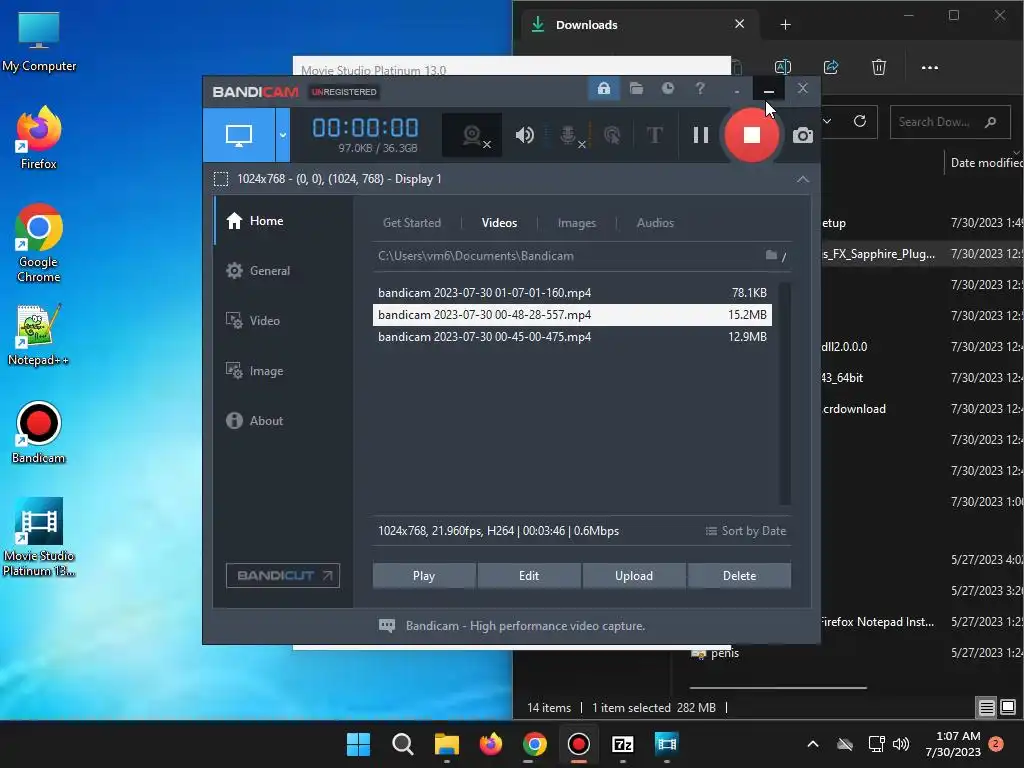This screenshot has width=1024, height=768.
Task: Select bandicam 2023-07-30 00-45-00-475.mp4
Action: [x=572, y=337]
